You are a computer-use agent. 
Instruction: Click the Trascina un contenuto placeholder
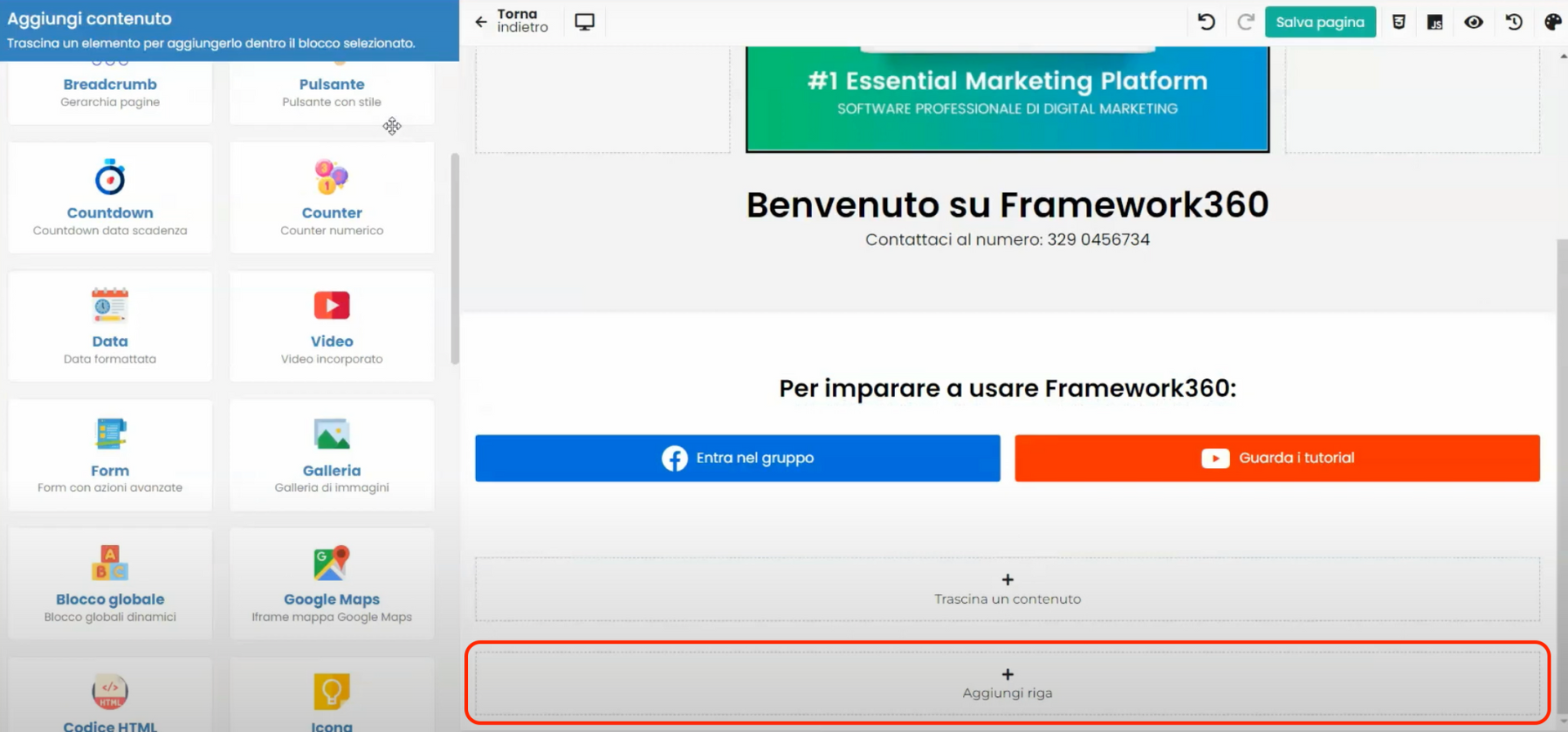coord(1007,589)
